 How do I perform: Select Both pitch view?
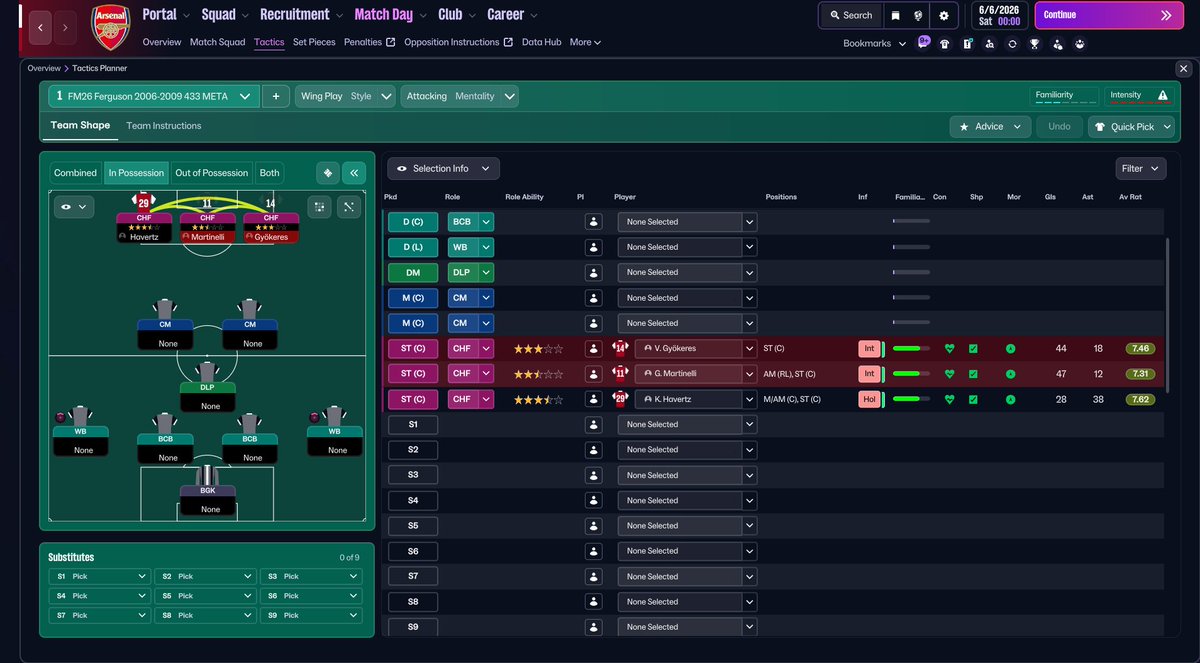click(x=270, y=173)
